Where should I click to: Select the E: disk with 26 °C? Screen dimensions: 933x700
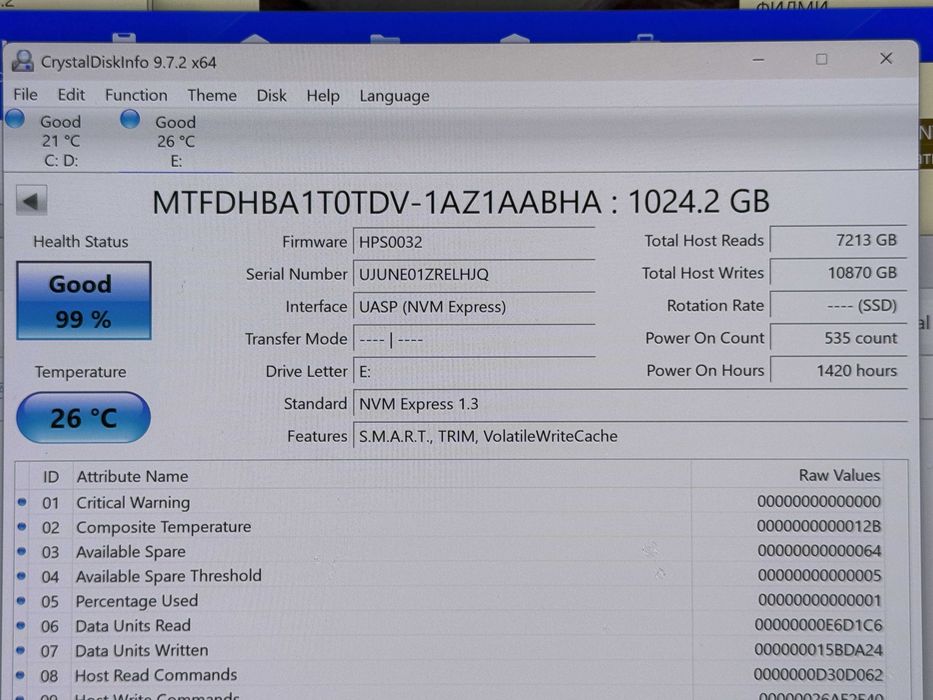[176, 142]
